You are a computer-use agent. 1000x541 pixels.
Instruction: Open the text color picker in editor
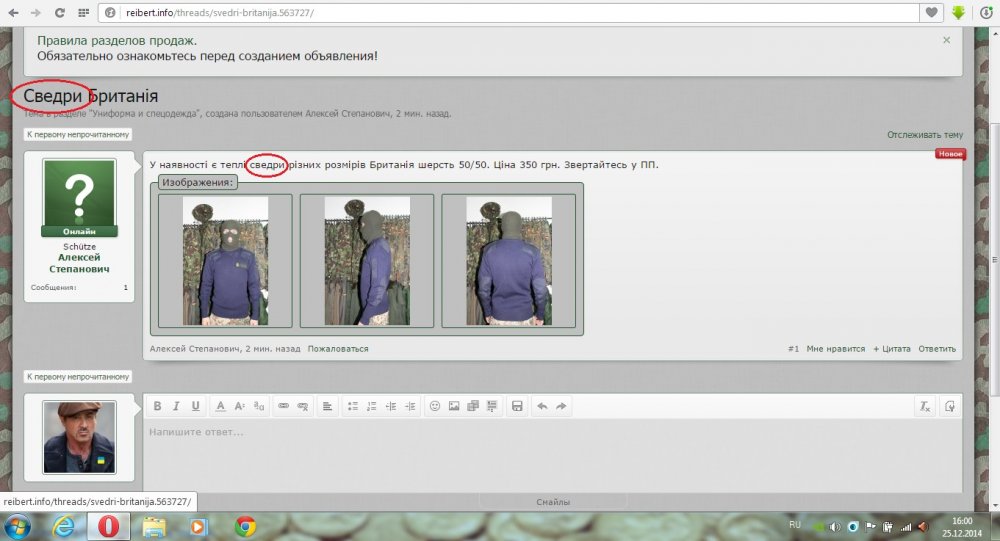point(220,406)
